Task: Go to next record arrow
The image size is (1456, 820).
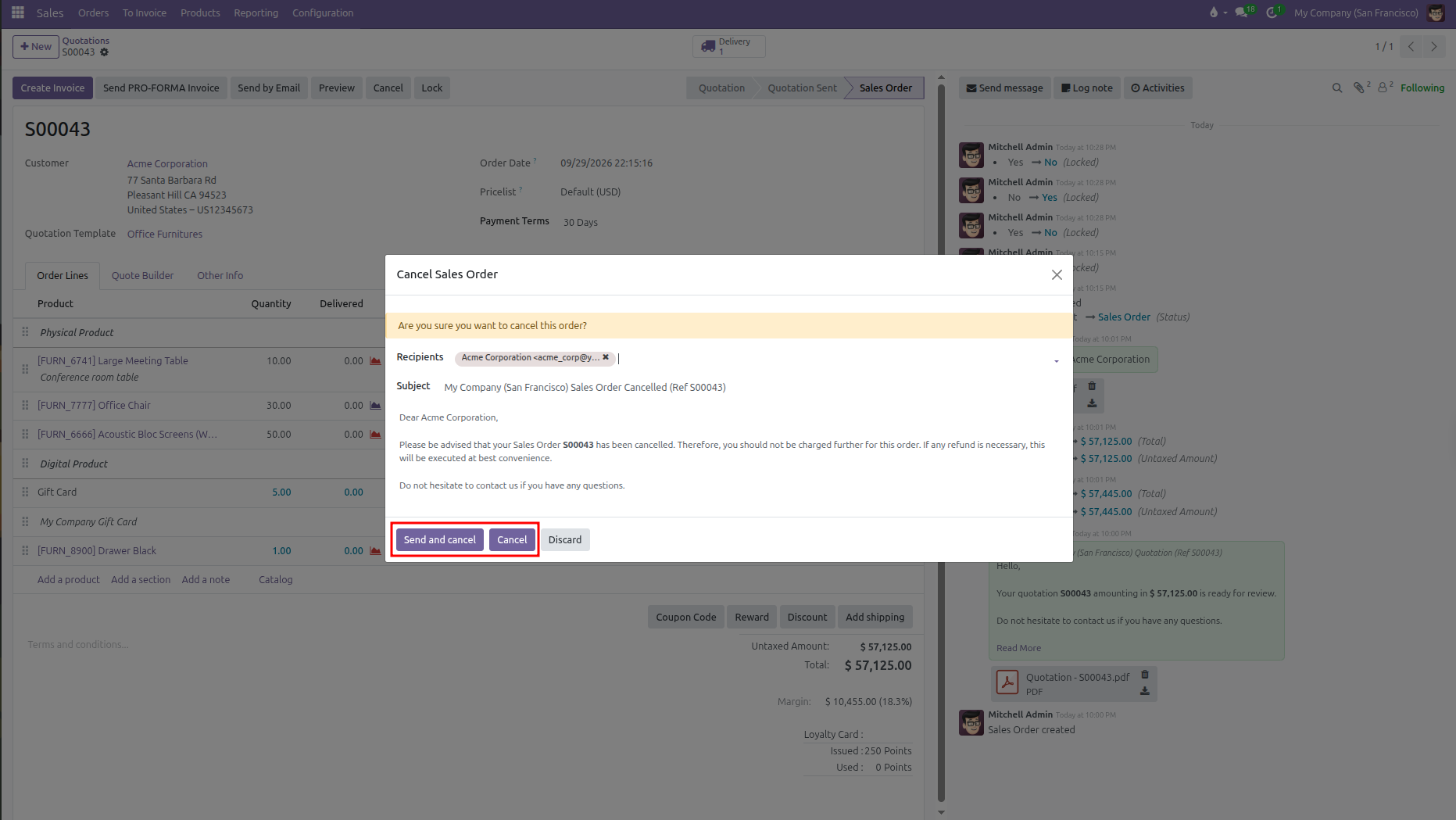Action: click(1433, 46)
